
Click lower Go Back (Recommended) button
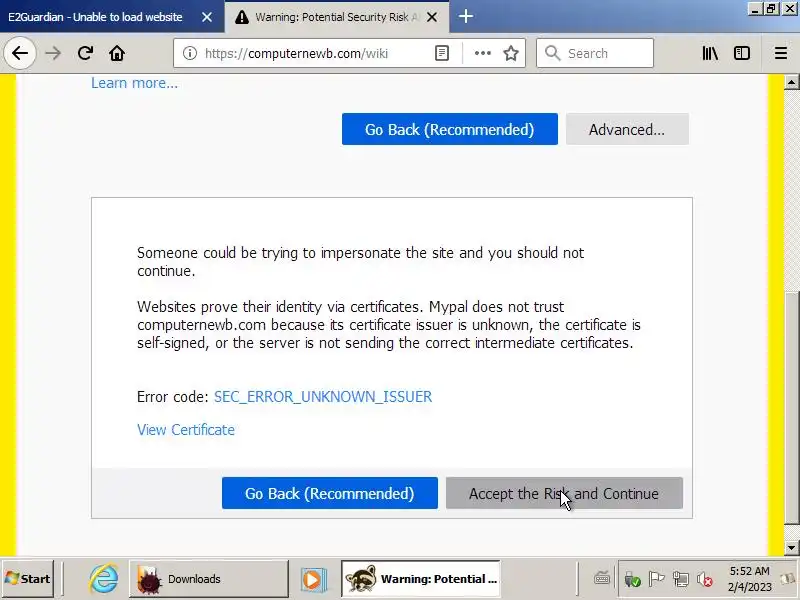(x=330, y=493)
